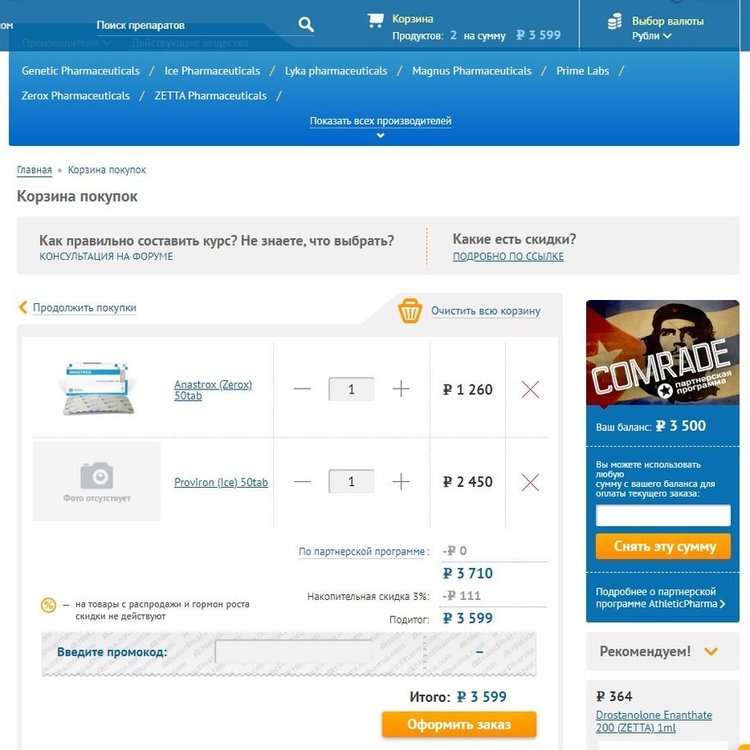Click the Anastrox product thumbnail
This screenshot has width=750, height=750.
[x=98, y=388]
